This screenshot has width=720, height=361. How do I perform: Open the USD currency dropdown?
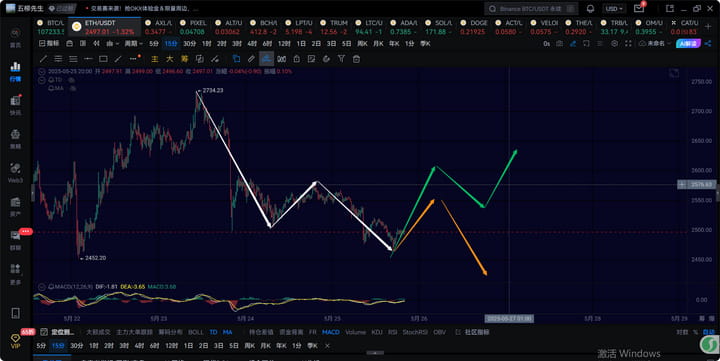(614, 9)
